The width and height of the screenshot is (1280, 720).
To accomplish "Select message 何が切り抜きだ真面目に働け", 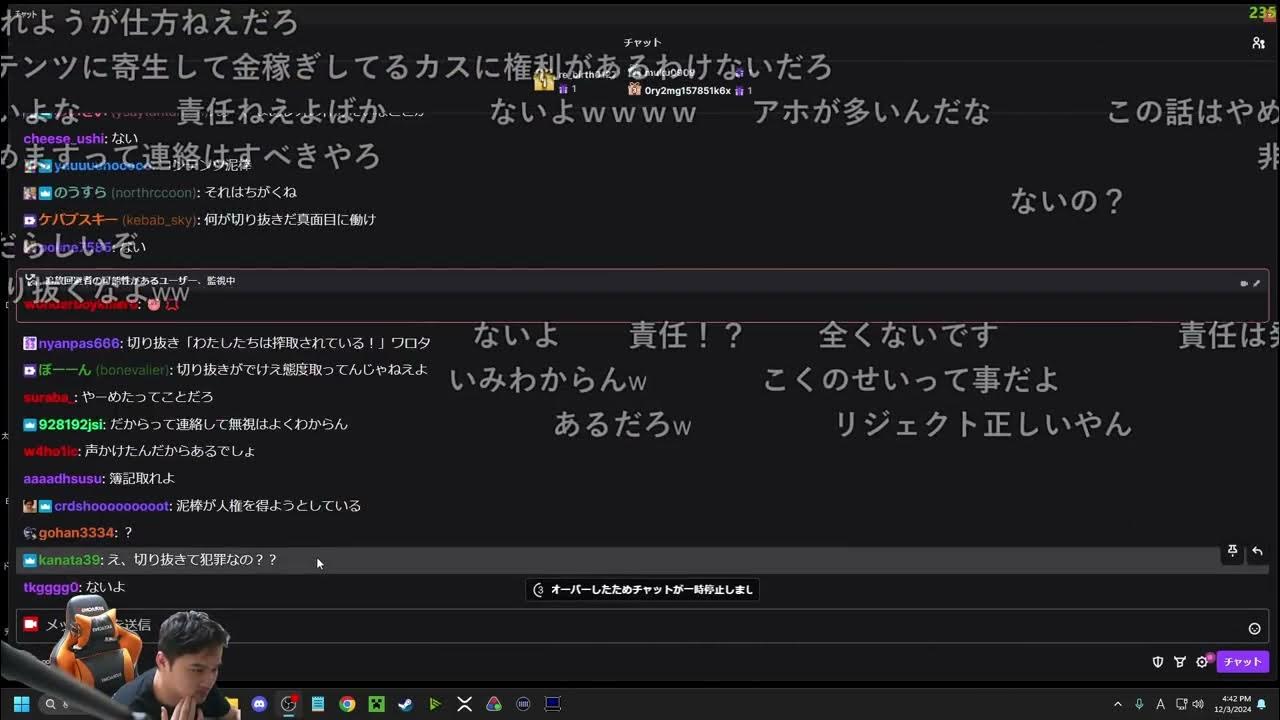I will [x=290, y=219].
